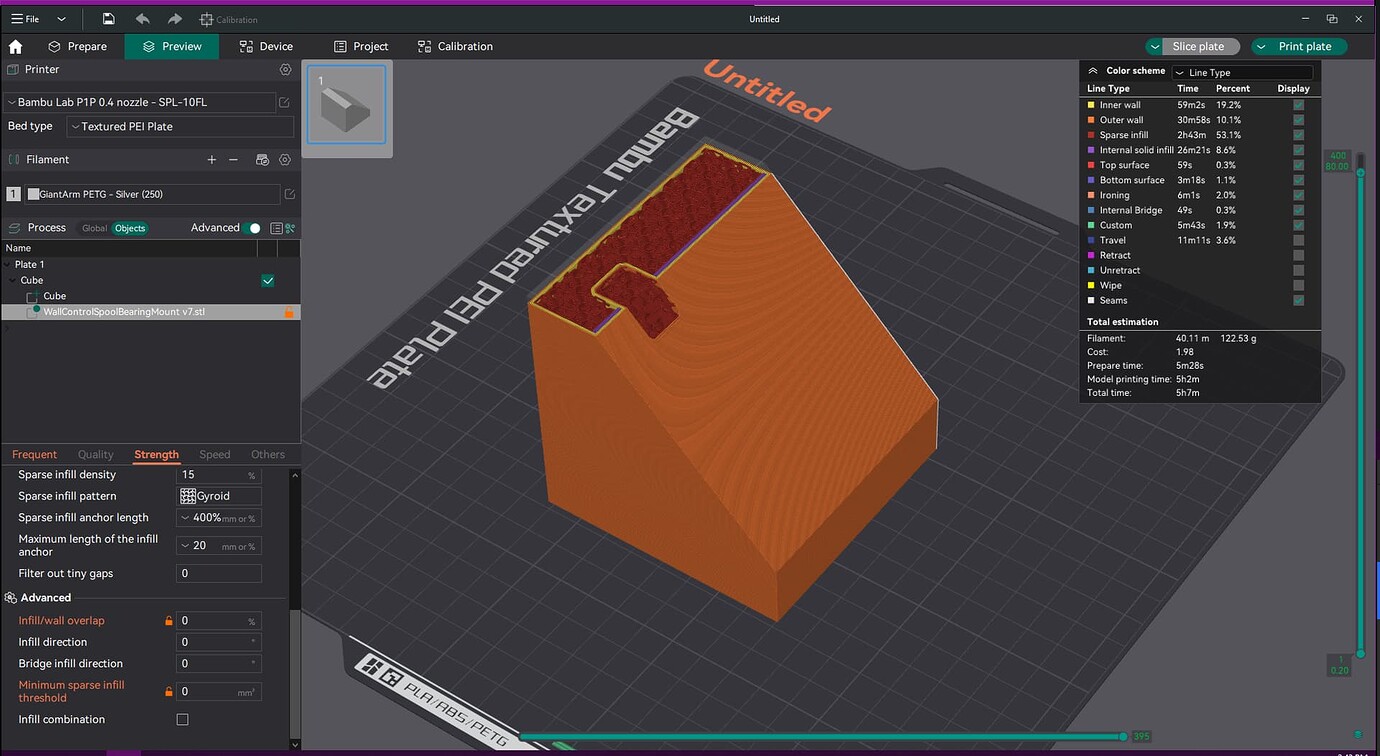Click the compare presets list icon
Viewport: 1380px width, 756px height.
[276, 228]
